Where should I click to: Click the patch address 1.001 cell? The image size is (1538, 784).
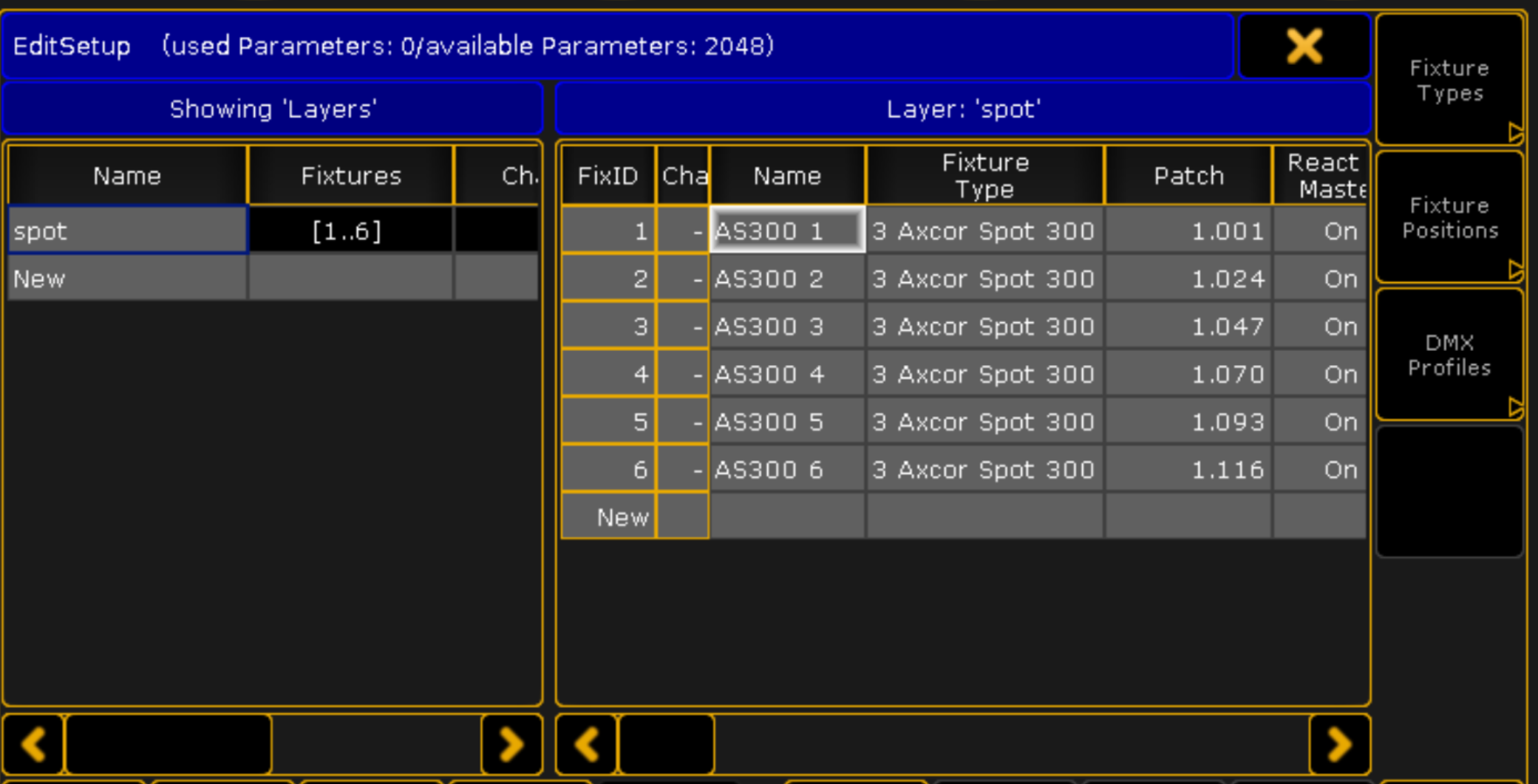1188,231
